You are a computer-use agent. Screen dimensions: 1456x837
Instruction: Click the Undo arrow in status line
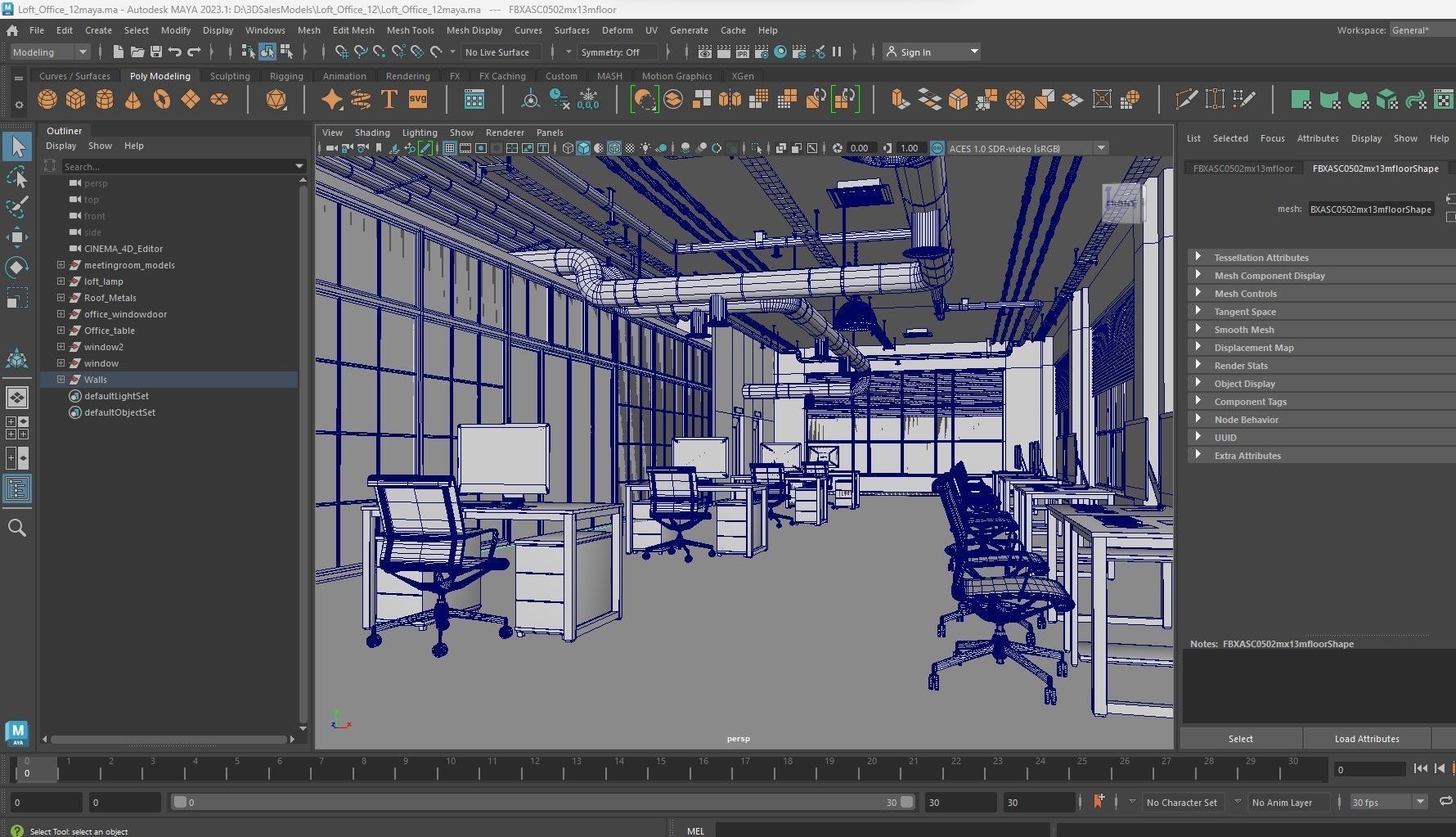click(x=174, y=52)
